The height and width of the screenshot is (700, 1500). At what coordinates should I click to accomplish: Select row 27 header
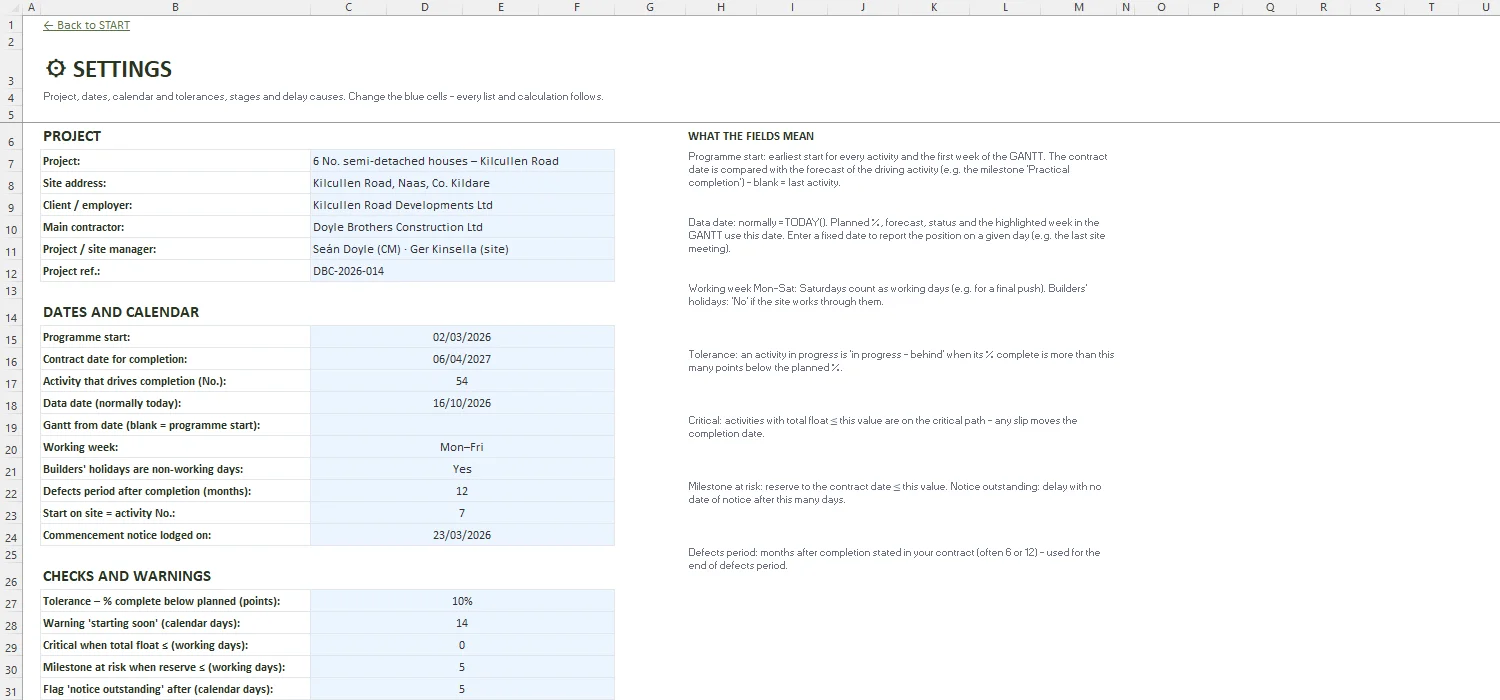click(10, 603)
